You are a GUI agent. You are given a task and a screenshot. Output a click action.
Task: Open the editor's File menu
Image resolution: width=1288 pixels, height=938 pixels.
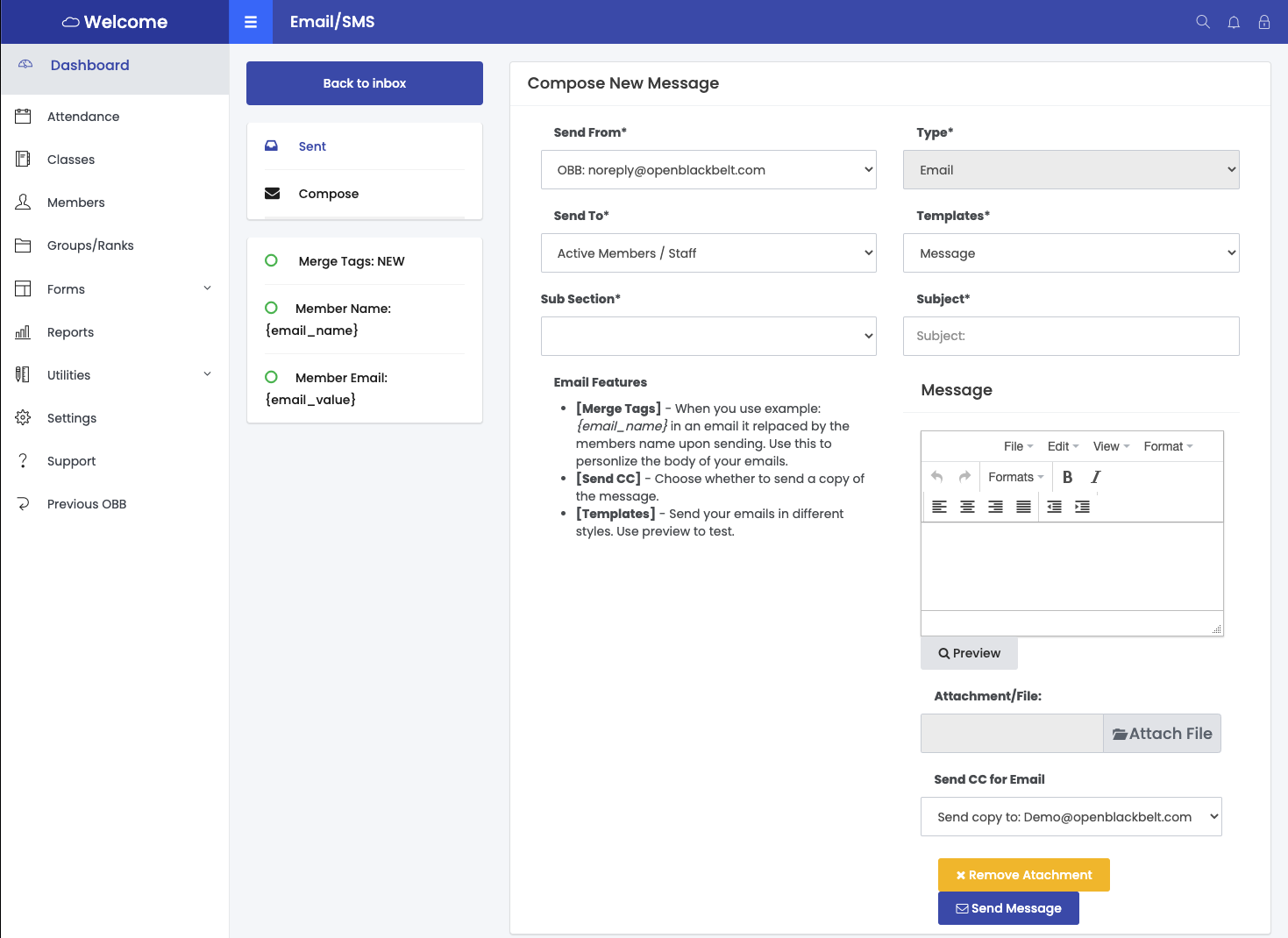click(1018, 446)
